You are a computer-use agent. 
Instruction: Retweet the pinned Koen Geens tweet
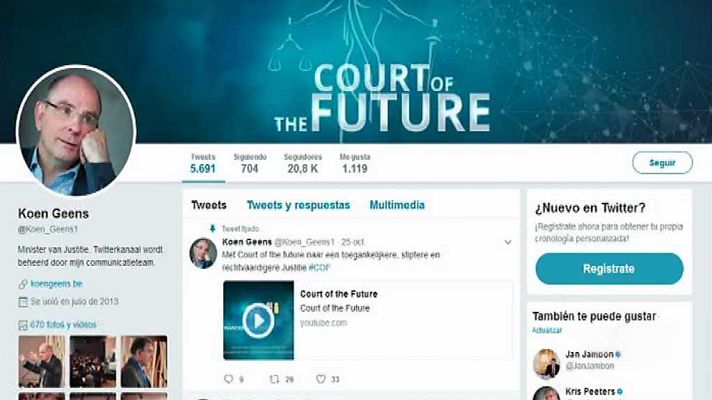point(274,379)
